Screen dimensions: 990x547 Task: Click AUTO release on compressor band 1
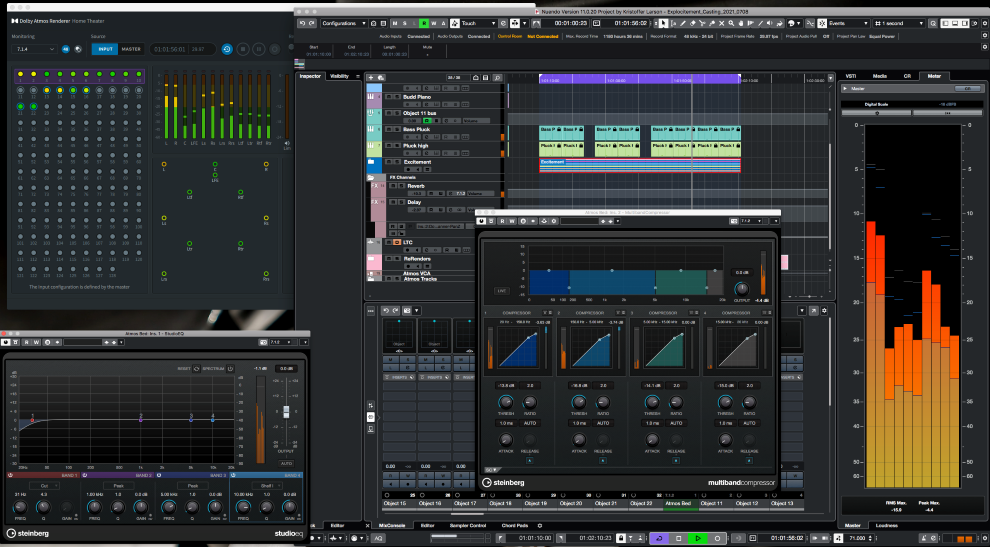tap(530, 423)
